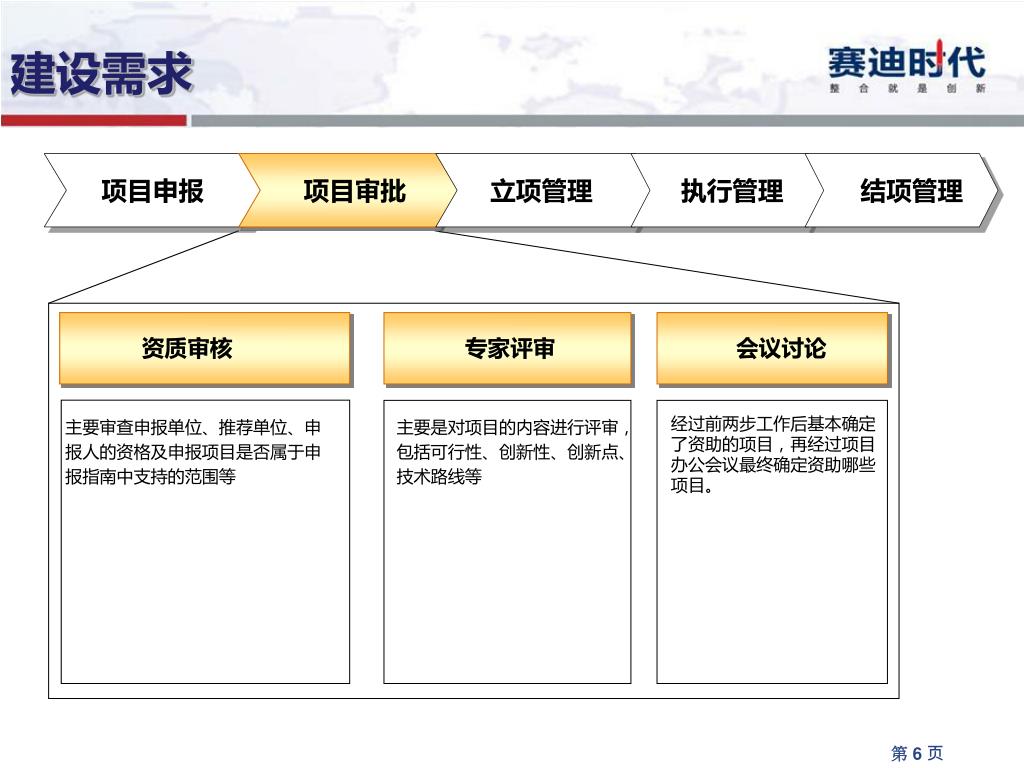Click the page number 第 6 页
1024x768 pixels.
pyautogui.click(x=918, y=753)
